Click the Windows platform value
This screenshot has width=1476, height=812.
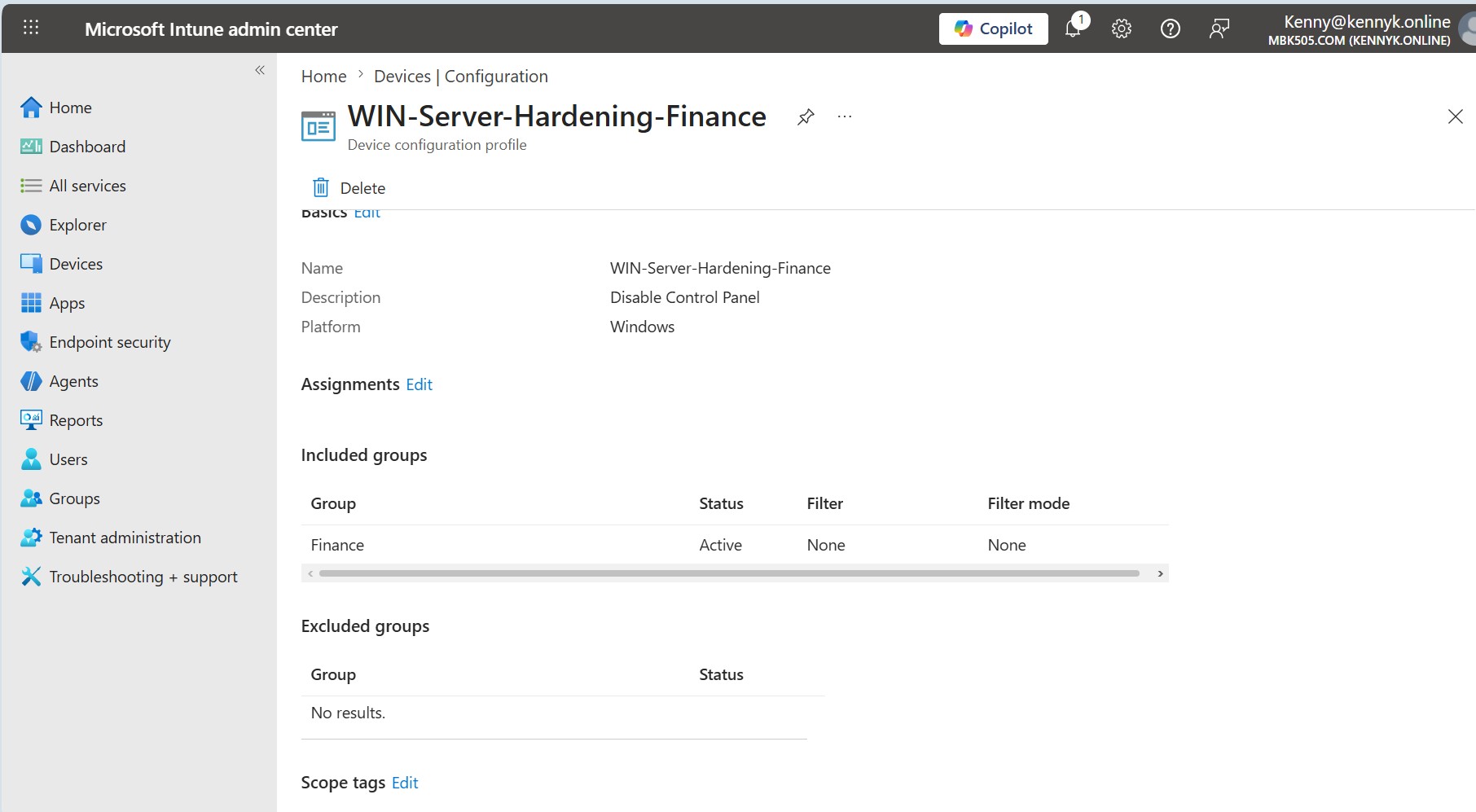point(642,327)
